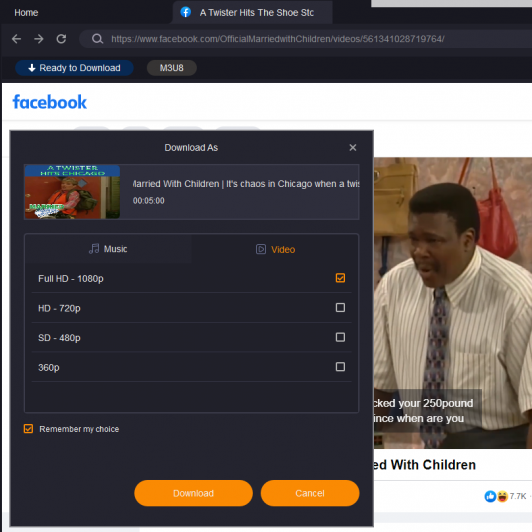Viewport: 532px width, 532px height.
Task: Click the video thumbnail in the dialog
Action: coord(72,192)
